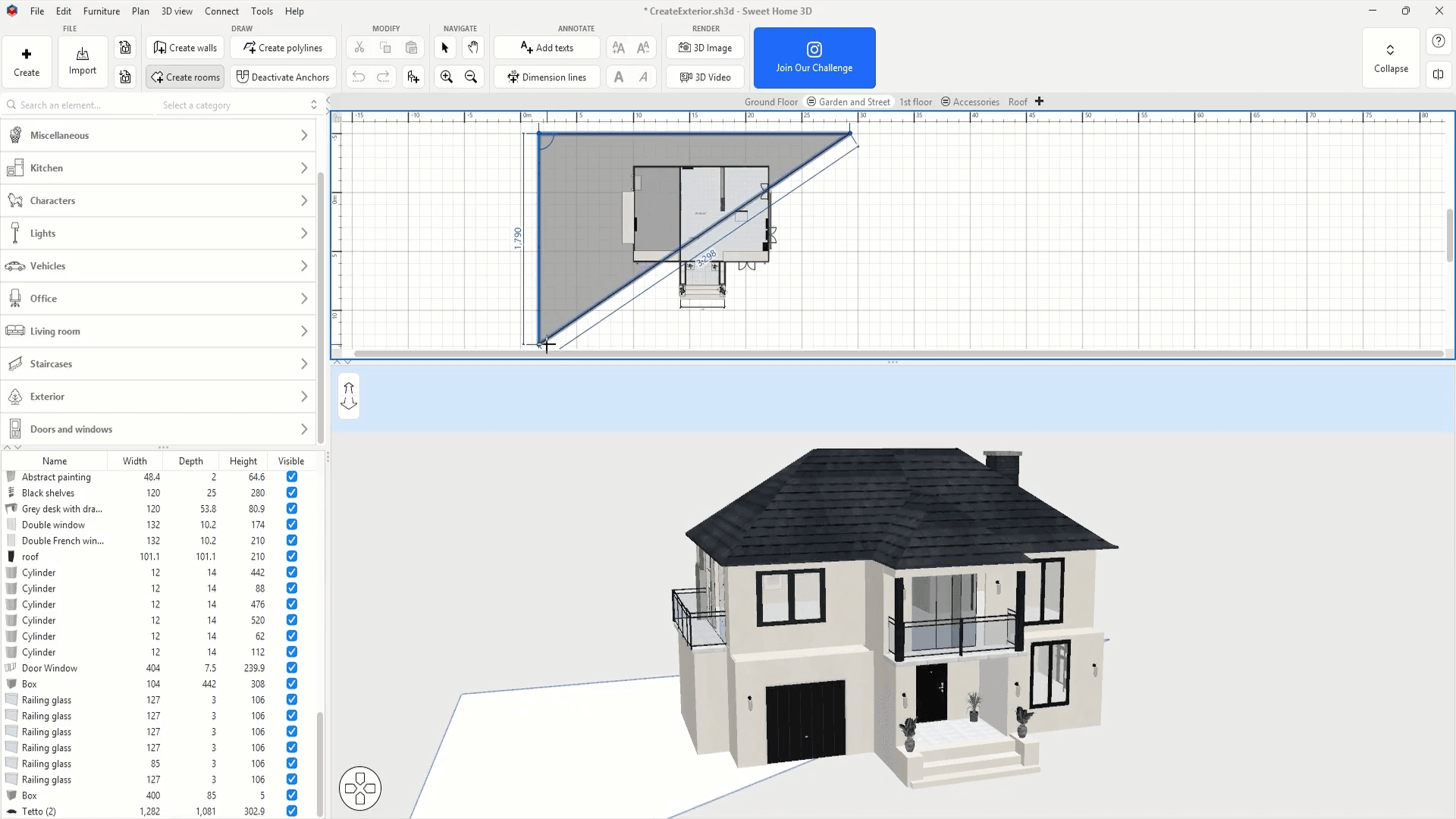Viewport: 1456px width, 819px height.
Task: Toggle visibility of Tetto (2)
Action: click(292, 811)
